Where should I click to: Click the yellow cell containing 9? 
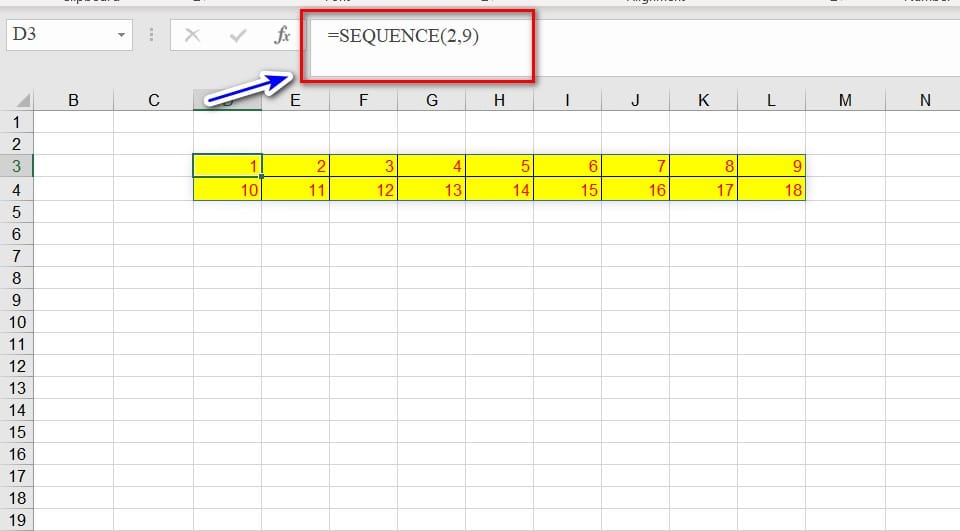[771, 166]
